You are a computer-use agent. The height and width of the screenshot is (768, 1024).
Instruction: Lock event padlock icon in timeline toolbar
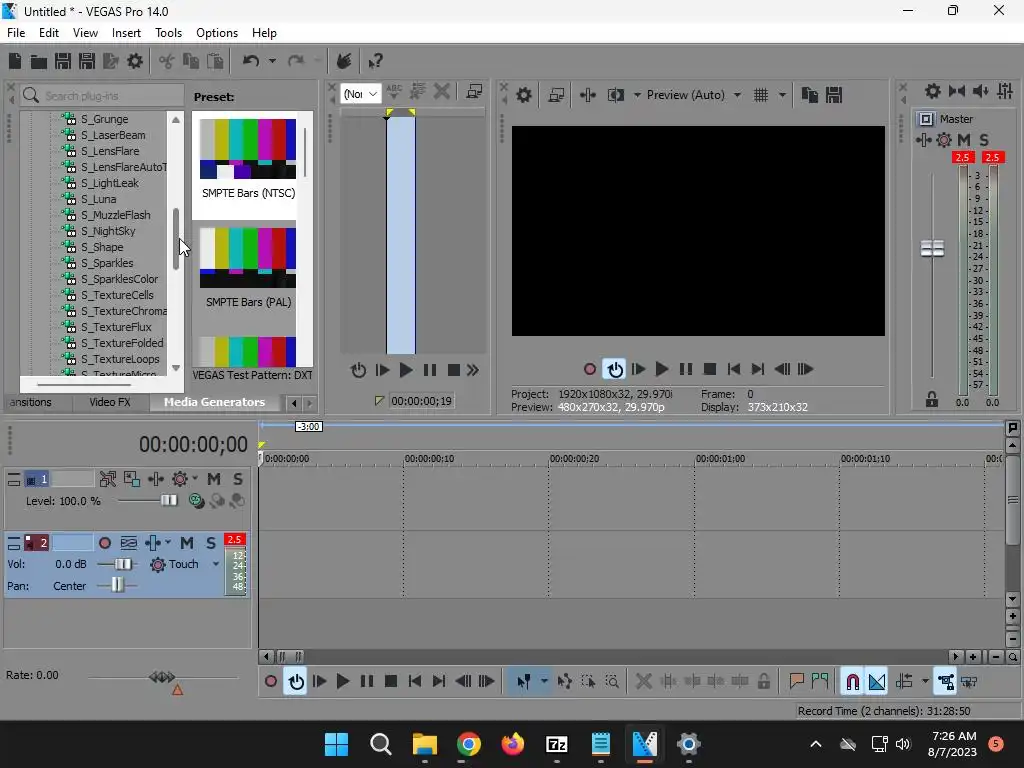point(763,682)
